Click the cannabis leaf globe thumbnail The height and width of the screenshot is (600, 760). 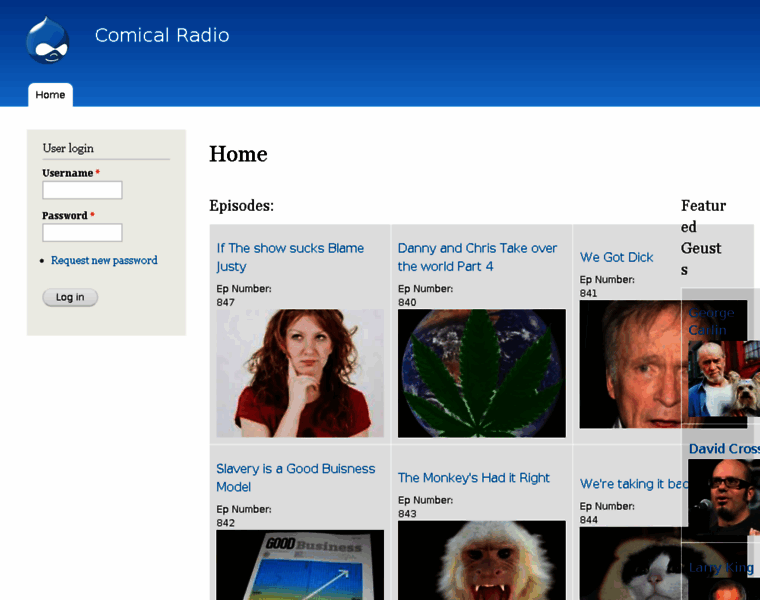pyautogui.click(x=482, y=373)
